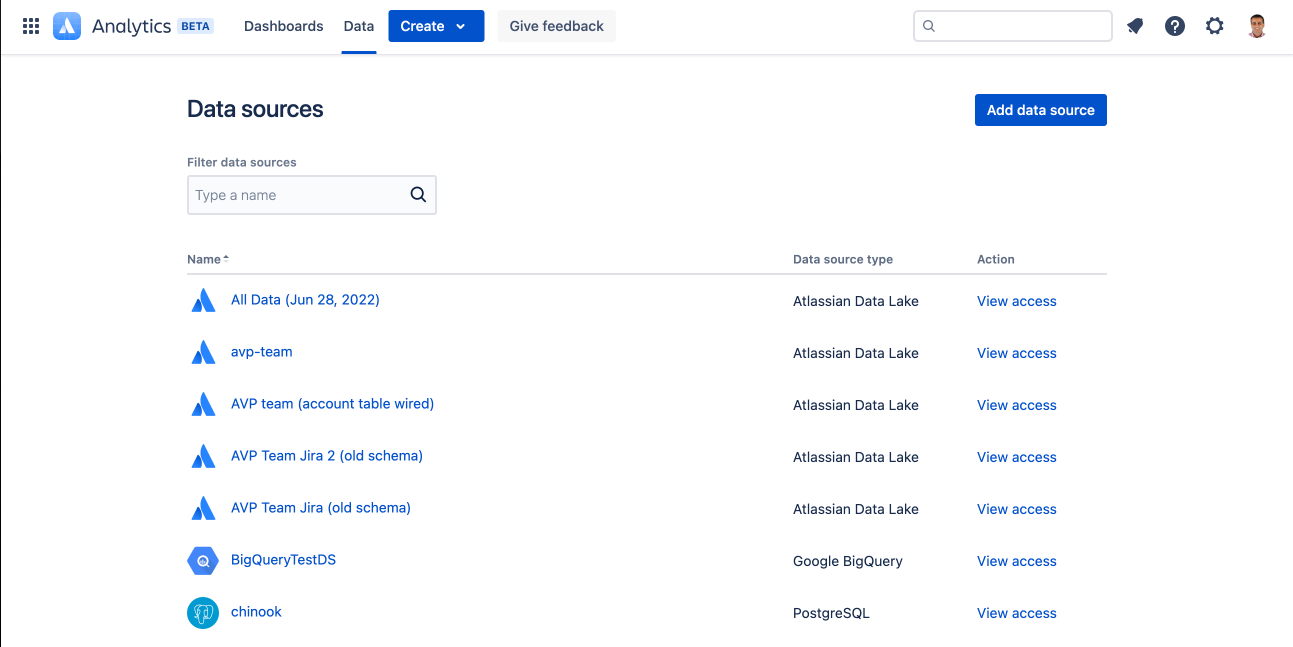This screenshot has width=1293, height=647.
Task: Click the Add data source button
Action: pos(1041,110)
